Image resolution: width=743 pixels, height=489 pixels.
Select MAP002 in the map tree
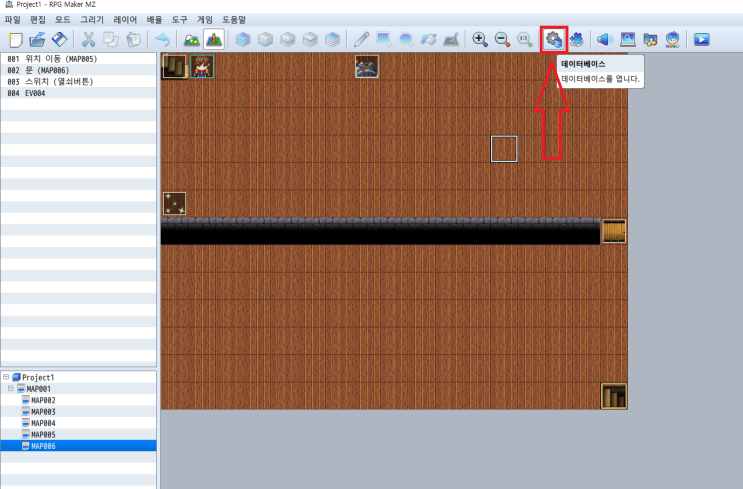(43, 400)
